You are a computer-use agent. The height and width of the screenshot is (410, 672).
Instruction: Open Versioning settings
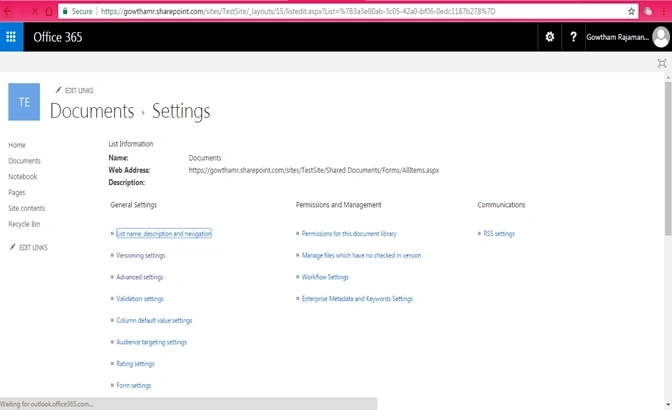141,255
